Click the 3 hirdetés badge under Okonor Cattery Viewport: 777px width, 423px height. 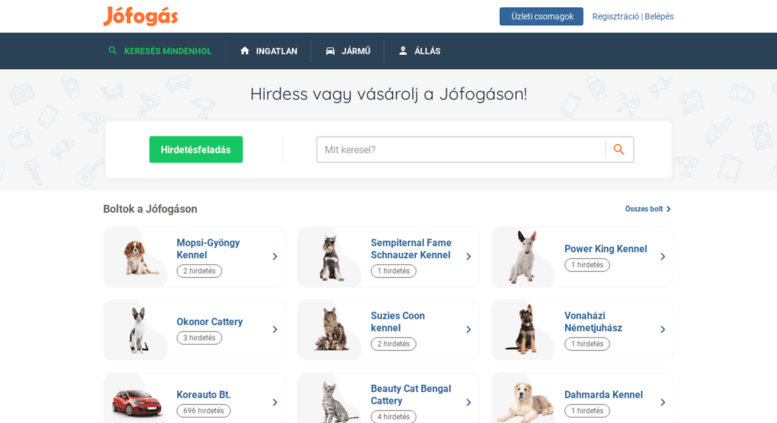(199, 338)
